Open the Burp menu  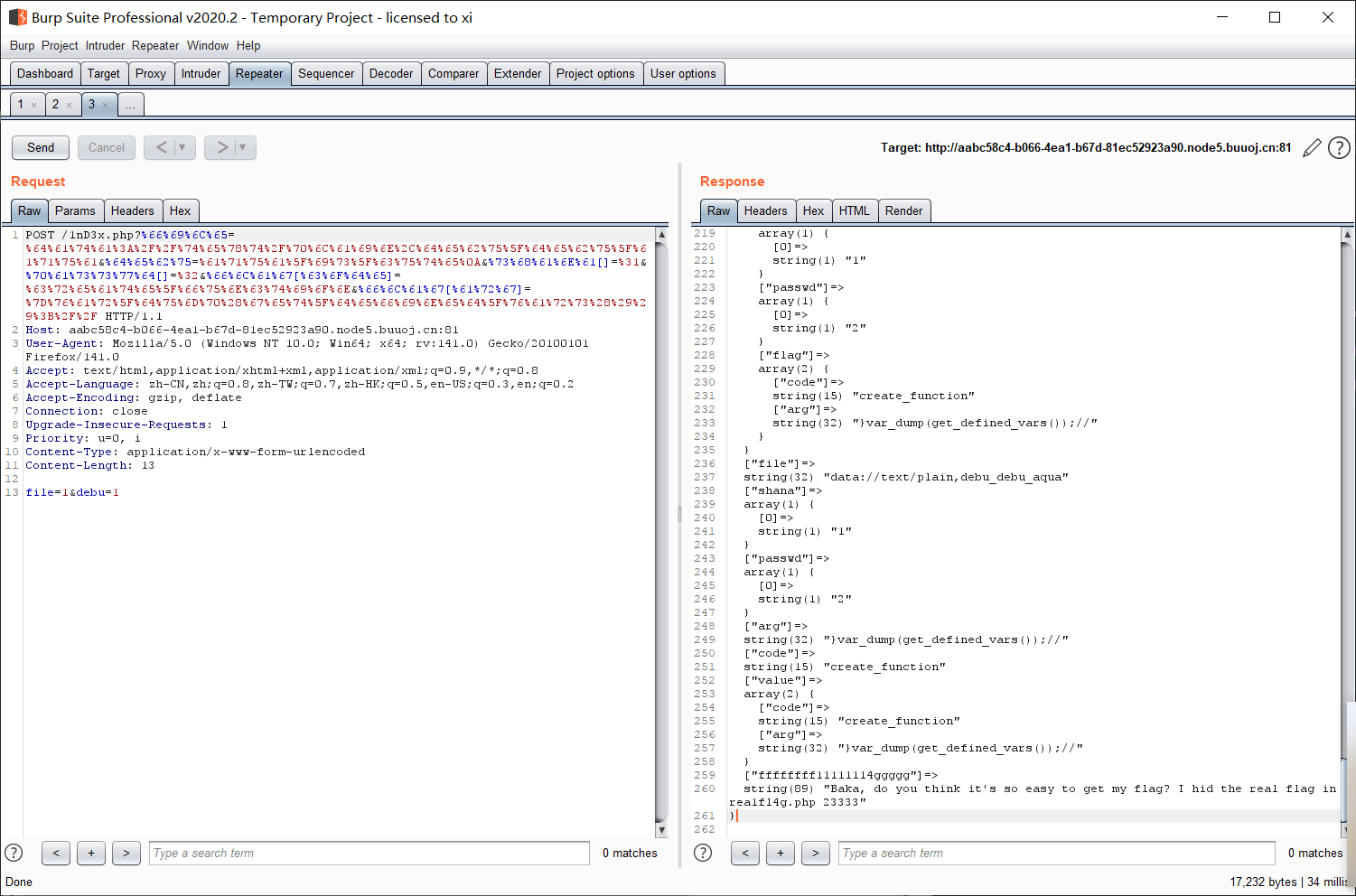(x=22, y=45)
